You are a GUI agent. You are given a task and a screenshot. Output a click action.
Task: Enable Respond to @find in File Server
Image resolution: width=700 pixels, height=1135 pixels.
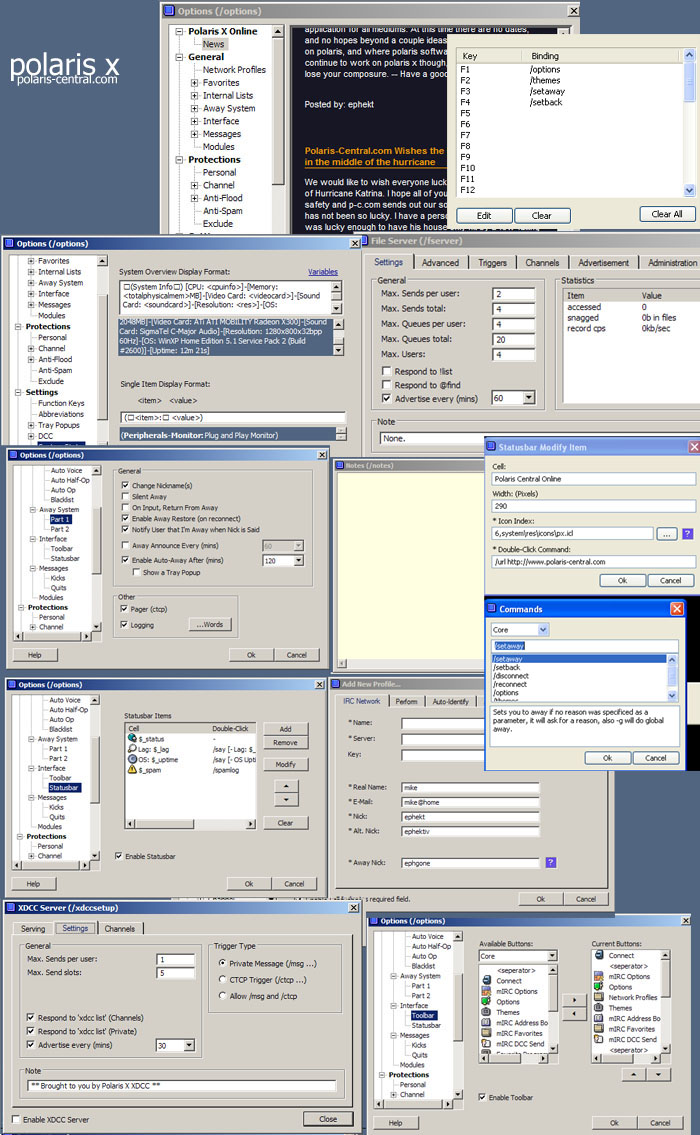[x=387, y=384]
